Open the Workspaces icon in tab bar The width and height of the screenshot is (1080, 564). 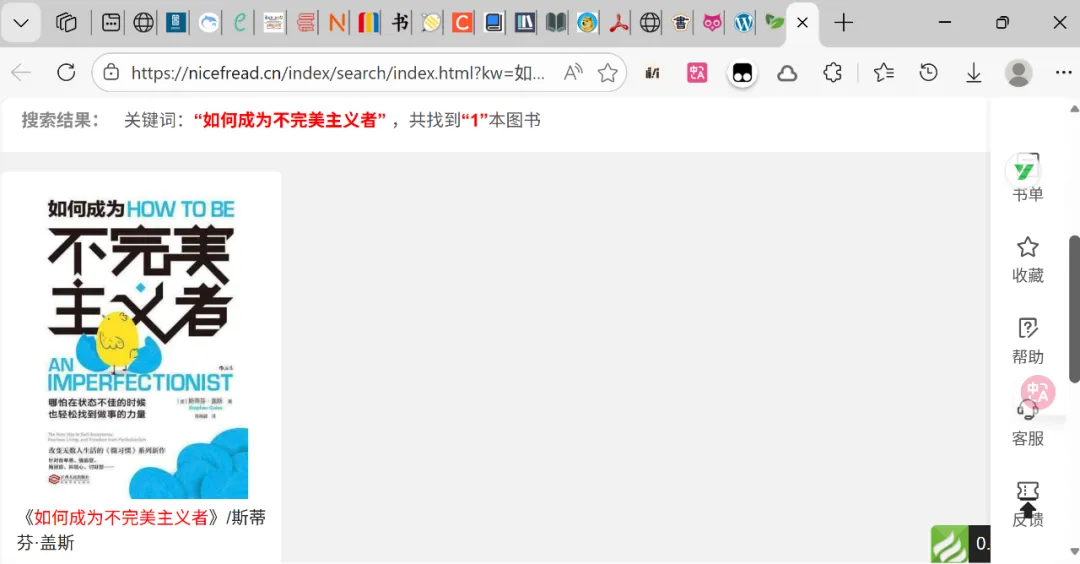[x=66, y=23]
